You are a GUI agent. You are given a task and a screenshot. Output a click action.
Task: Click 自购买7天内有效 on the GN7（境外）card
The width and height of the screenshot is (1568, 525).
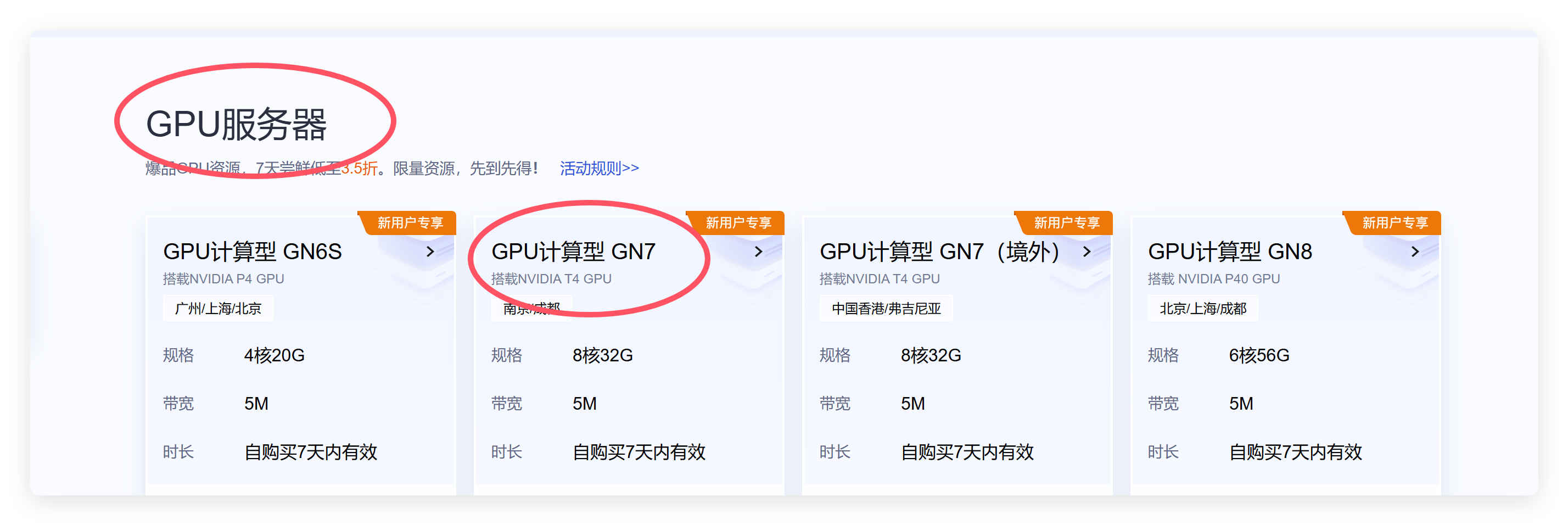coord(968,452)
